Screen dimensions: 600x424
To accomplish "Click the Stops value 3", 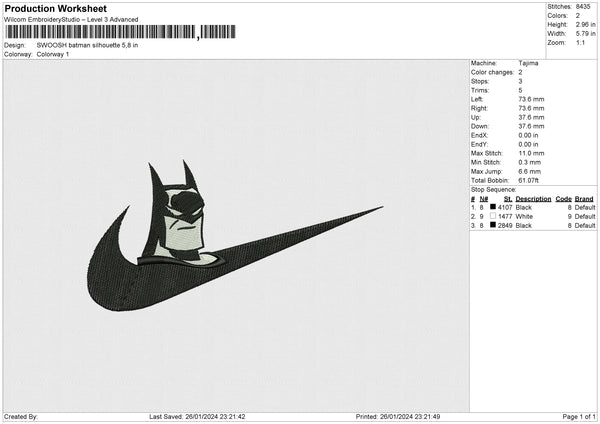I will coord(520,81).
